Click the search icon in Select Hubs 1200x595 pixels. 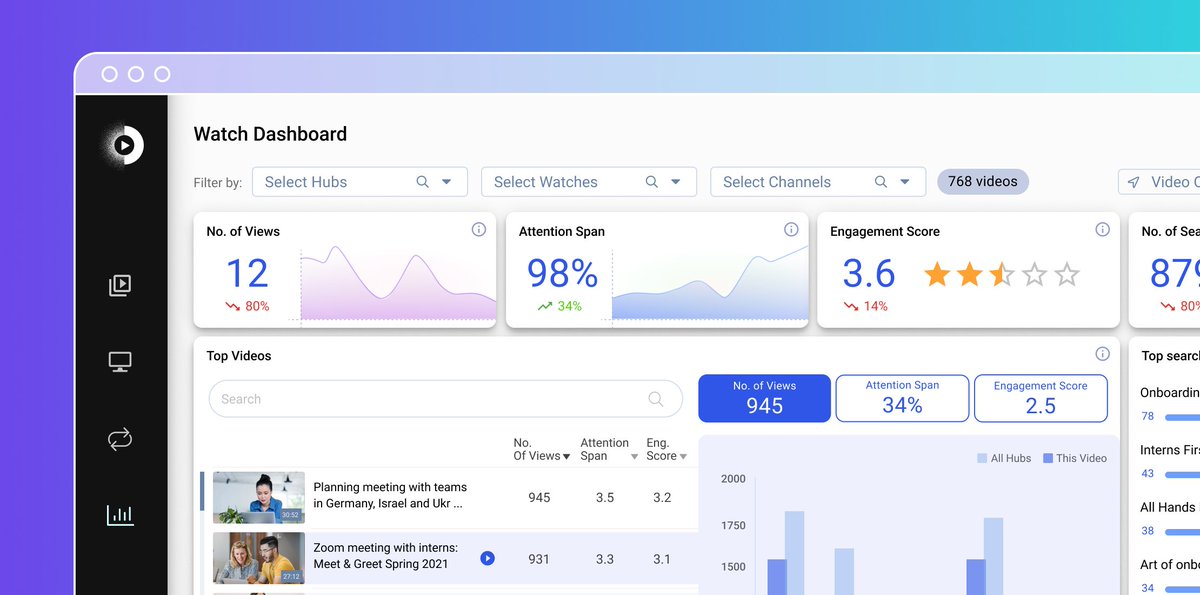[423, 182]
